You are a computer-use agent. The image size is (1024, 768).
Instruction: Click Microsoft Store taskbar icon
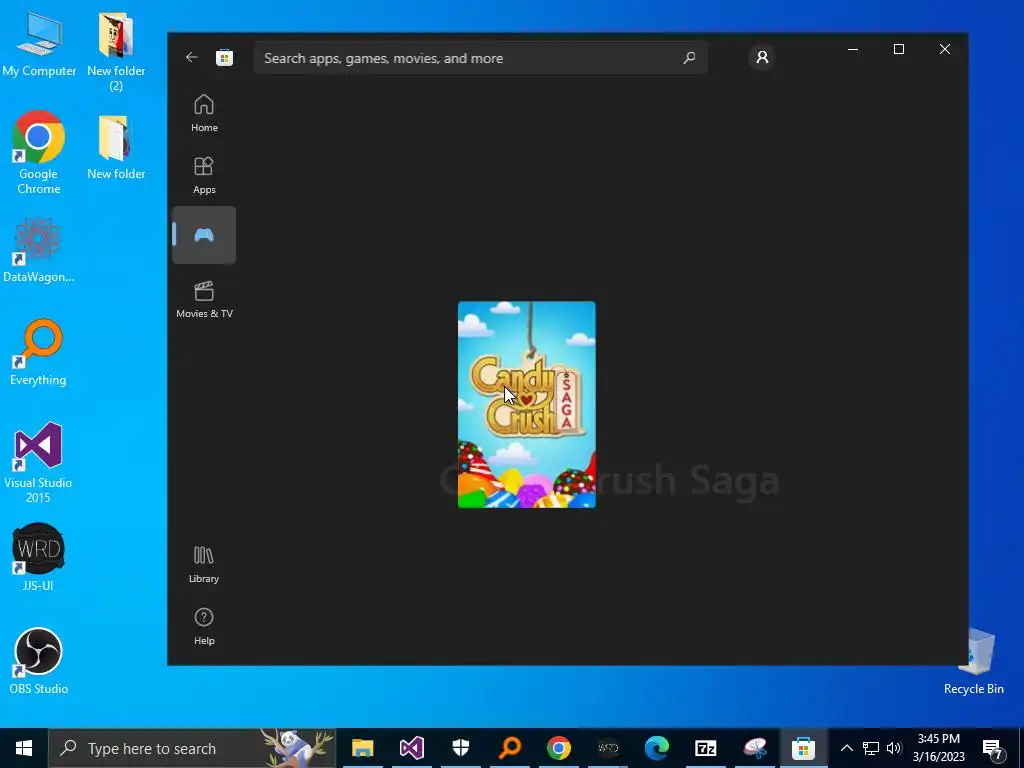tap(803, 748)
